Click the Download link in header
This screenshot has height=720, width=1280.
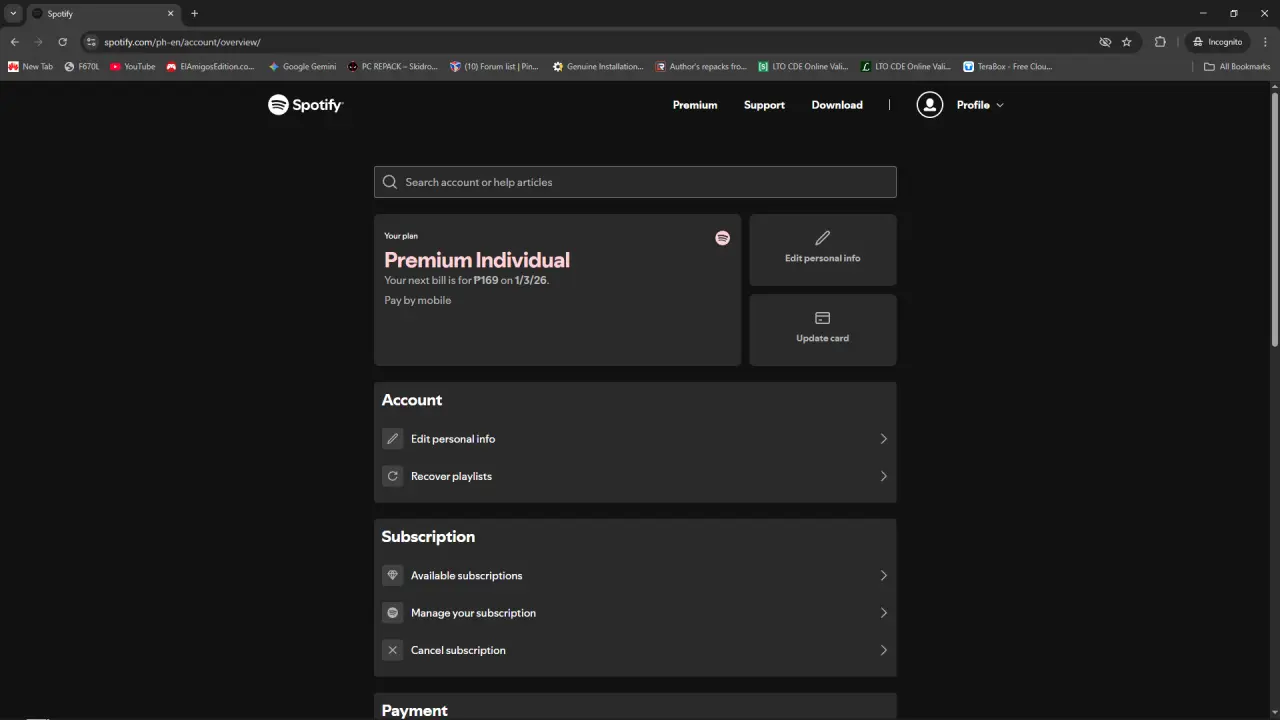pos(837,105)
